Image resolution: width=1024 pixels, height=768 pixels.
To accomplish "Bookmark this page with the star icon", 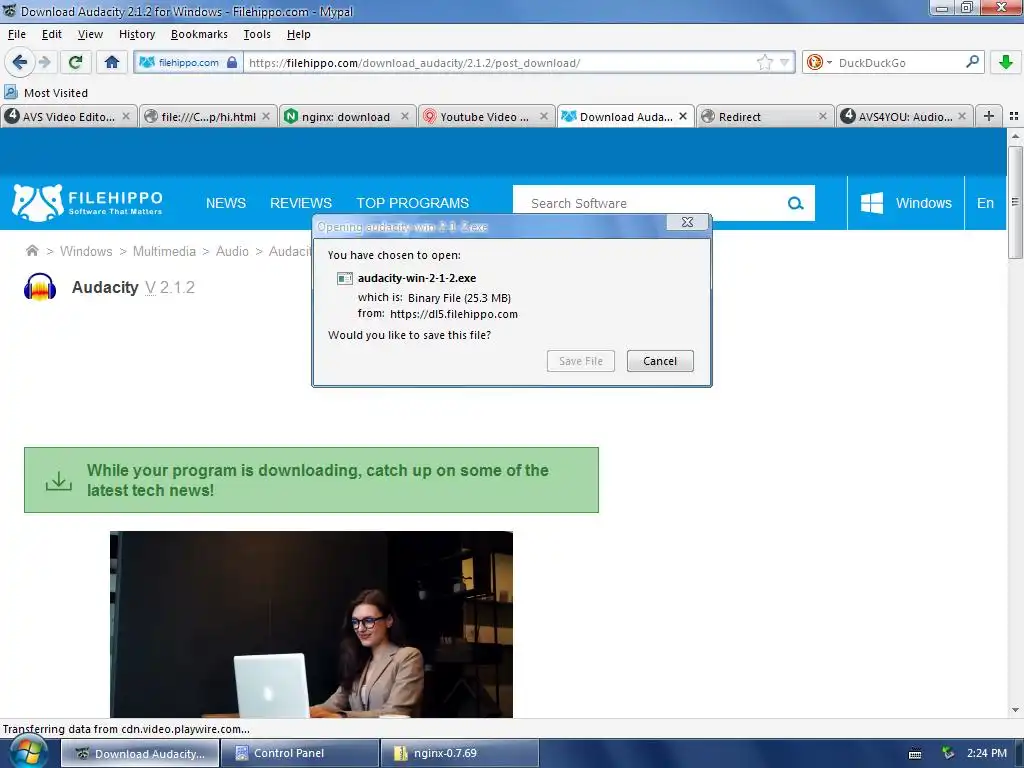I will [x=765, y=62].
